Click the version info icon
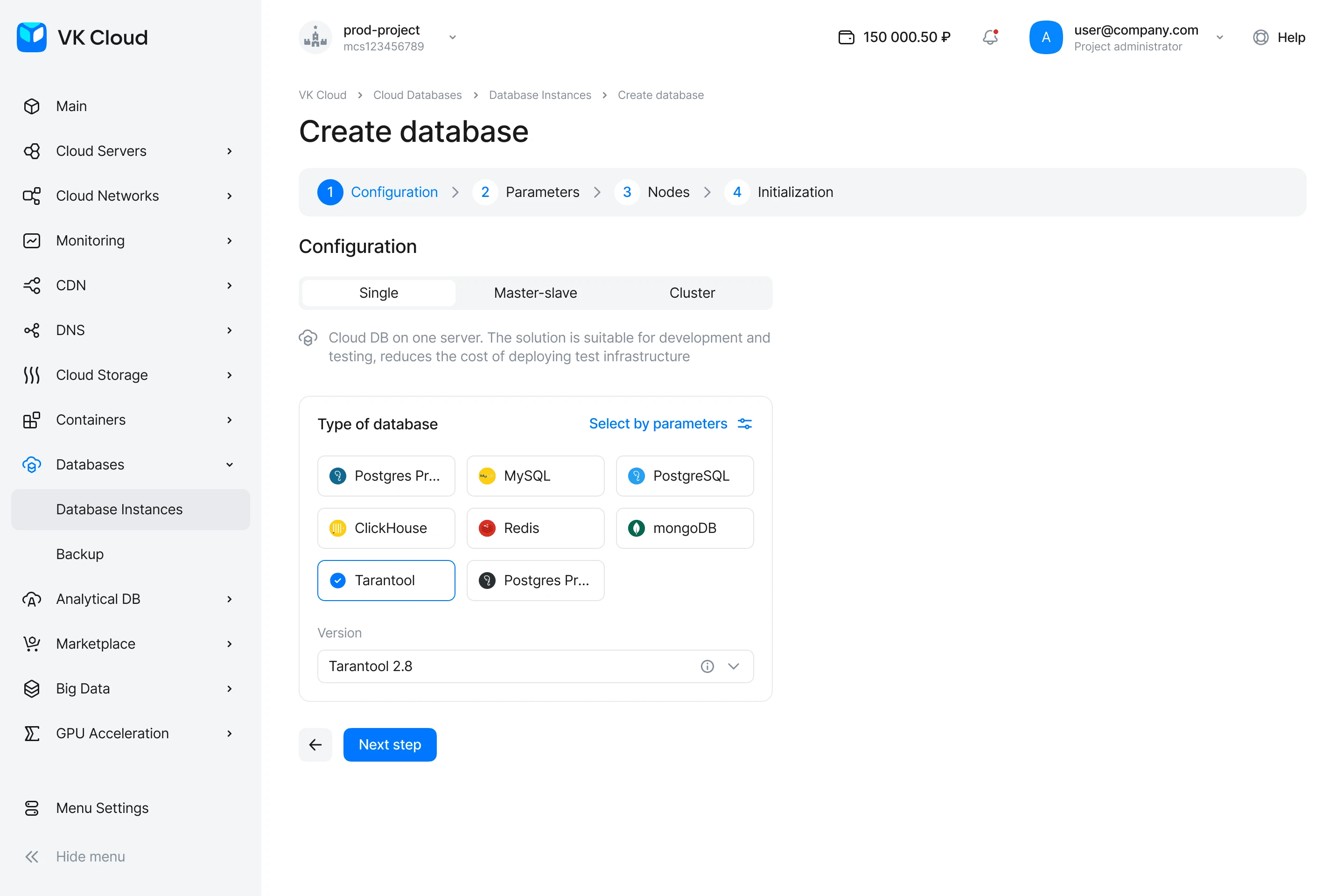 707,666
